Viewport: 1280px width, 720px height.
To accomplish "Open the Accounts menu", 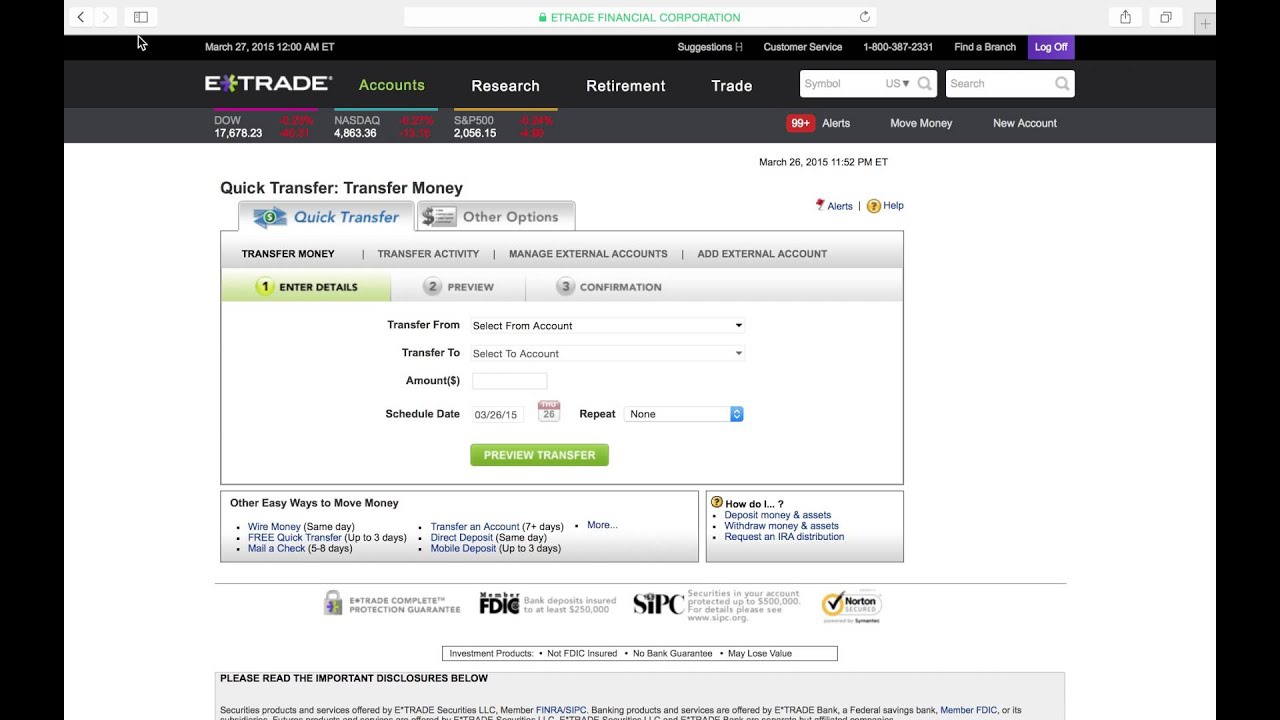I will coord(392,85).
